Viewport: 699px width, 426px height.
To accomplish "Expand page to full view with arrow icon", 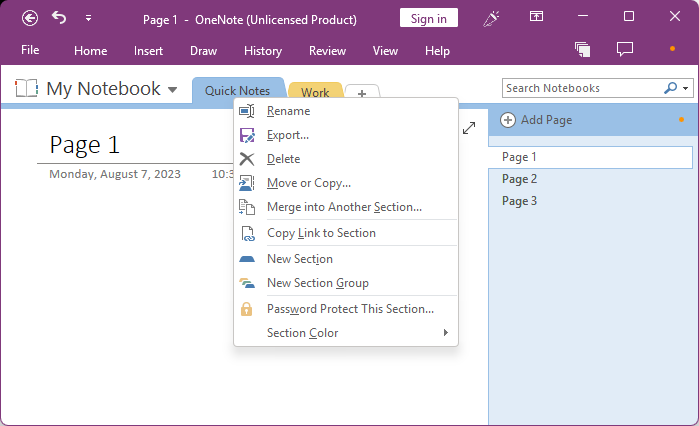I will 469,128.
